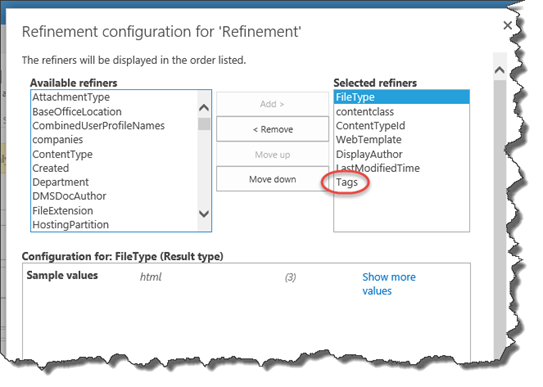Choose BaseOfficeLocation from Available refiners
The width and height of the screenshot is (543, 387).
point(77,112)
